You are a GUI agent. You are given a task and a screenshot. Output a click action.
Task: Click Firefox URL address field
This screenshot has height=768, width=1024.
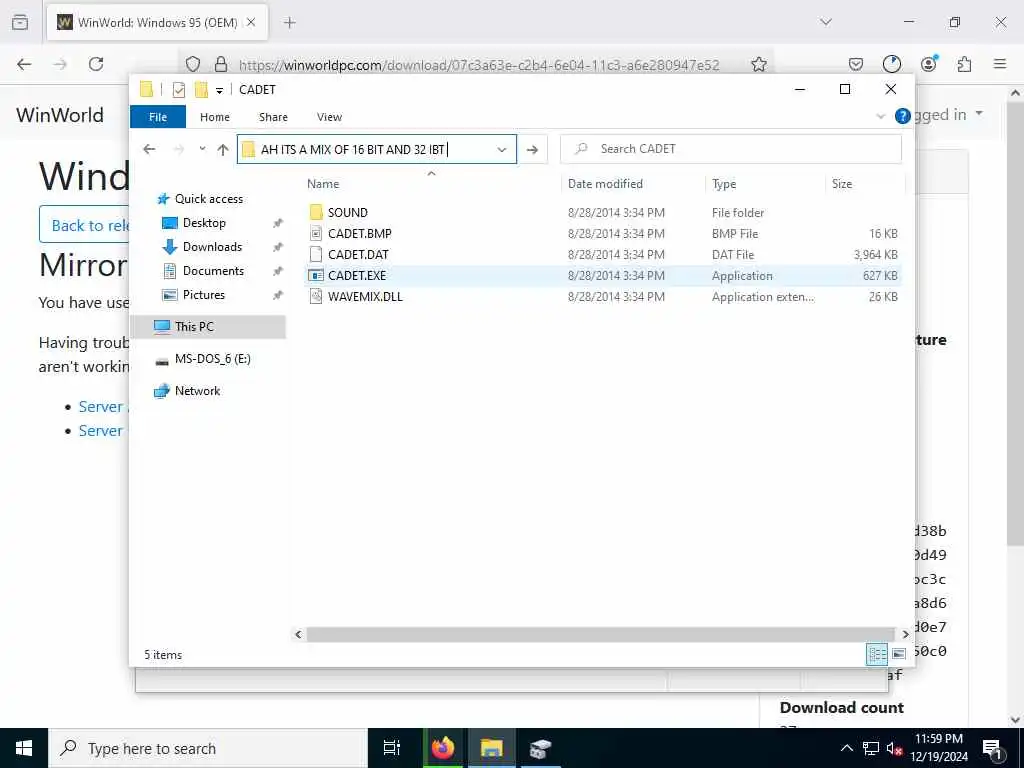[x=480, y=65]
